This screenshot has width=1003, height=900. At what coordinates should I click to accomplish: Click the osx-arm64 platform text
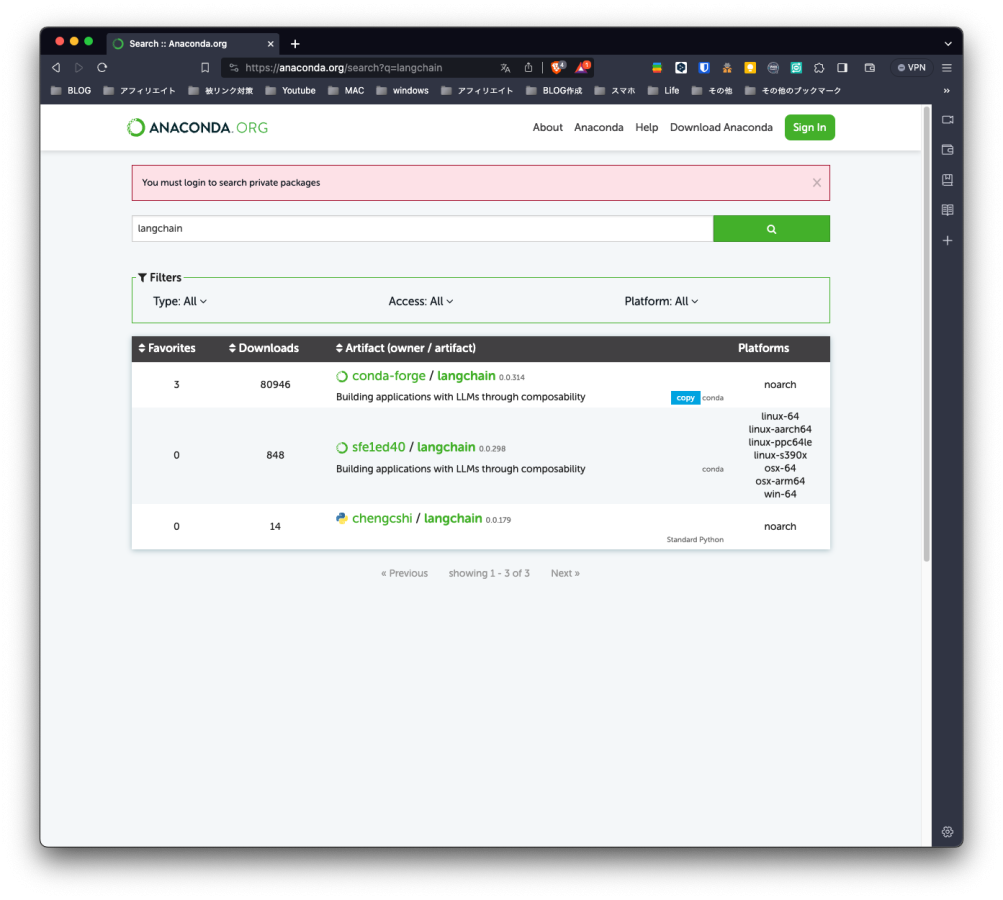pyautogui.click(x=780, y=481)
